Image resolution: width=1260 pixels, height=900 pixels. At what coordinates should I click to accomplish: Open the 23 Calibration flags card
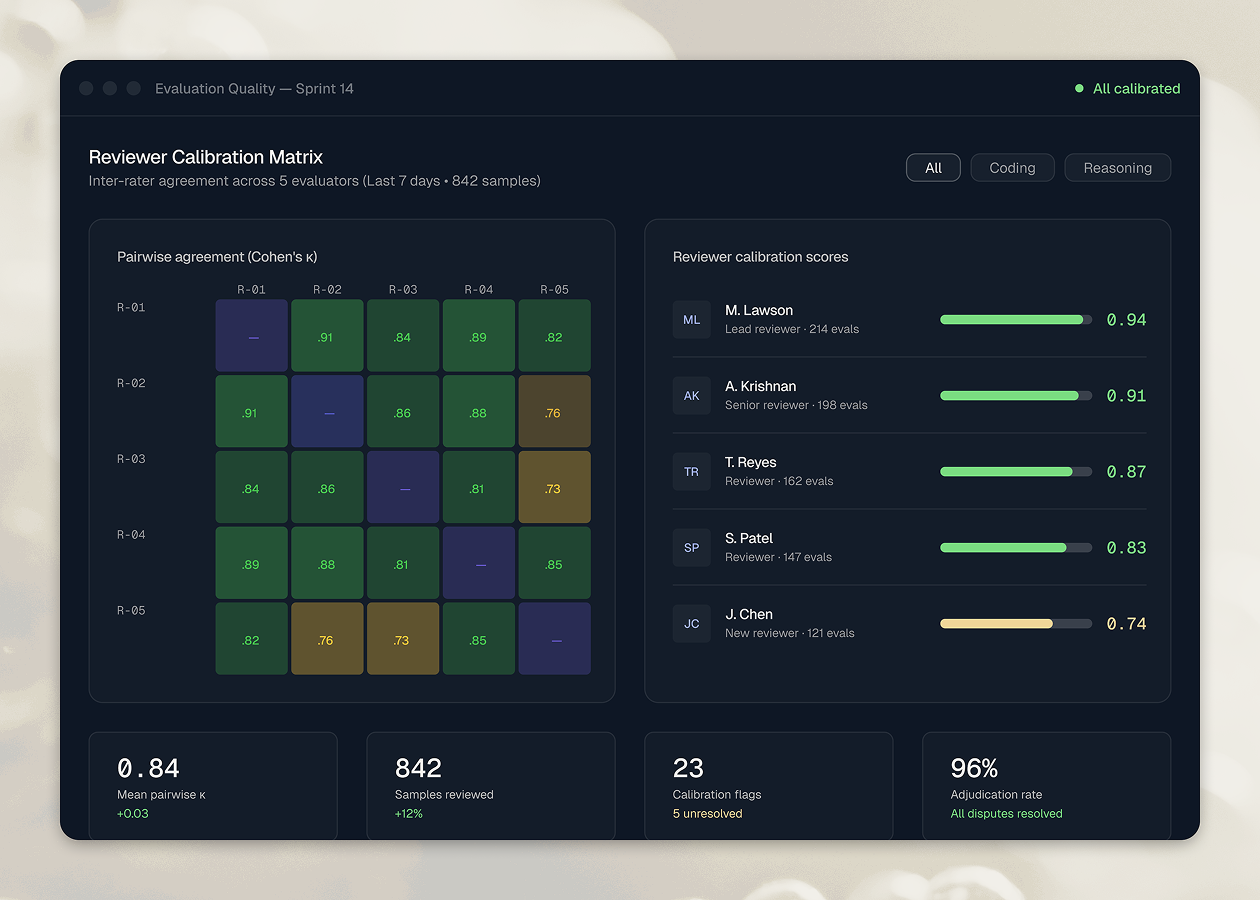pyautogui.click(x=769, y=786)
